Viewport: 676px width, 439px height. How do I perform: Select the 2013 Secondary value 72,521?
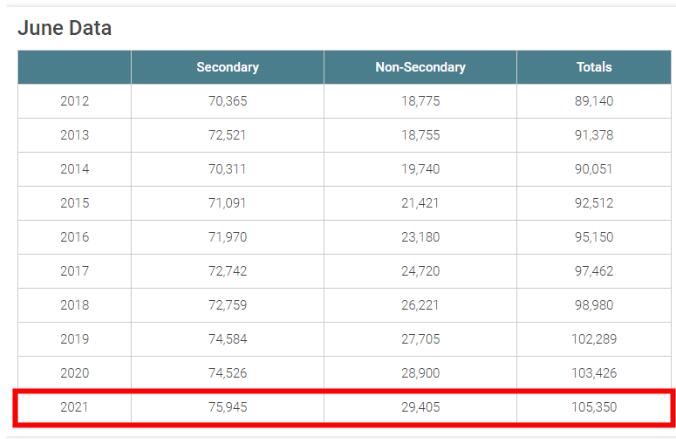coord(227,135)
